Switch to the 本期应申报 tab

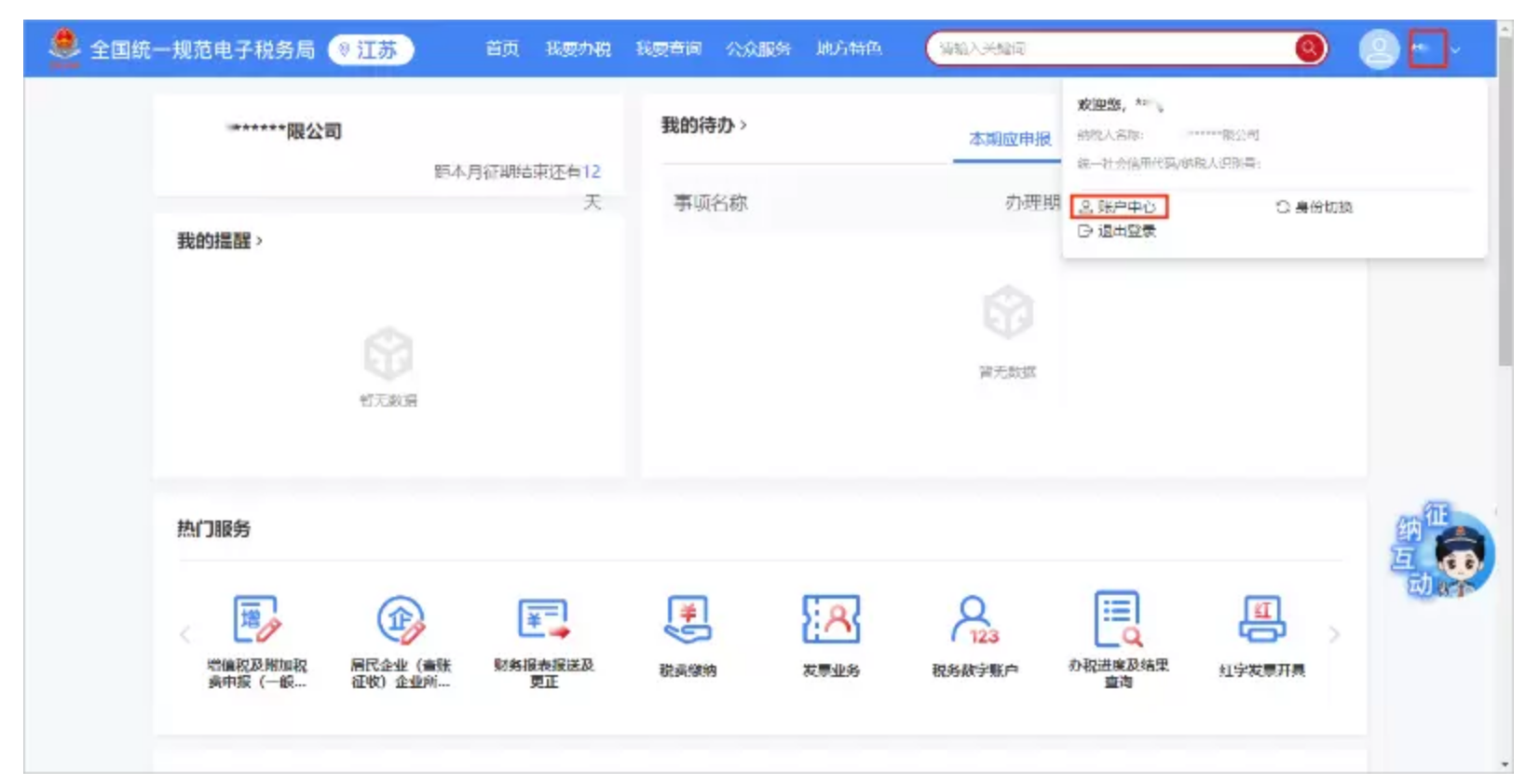1010,139
